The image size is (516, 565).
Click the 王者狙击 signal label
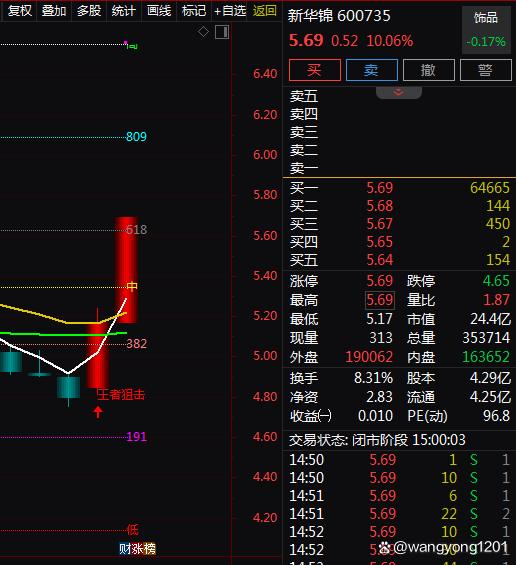[x=121, y=394]
